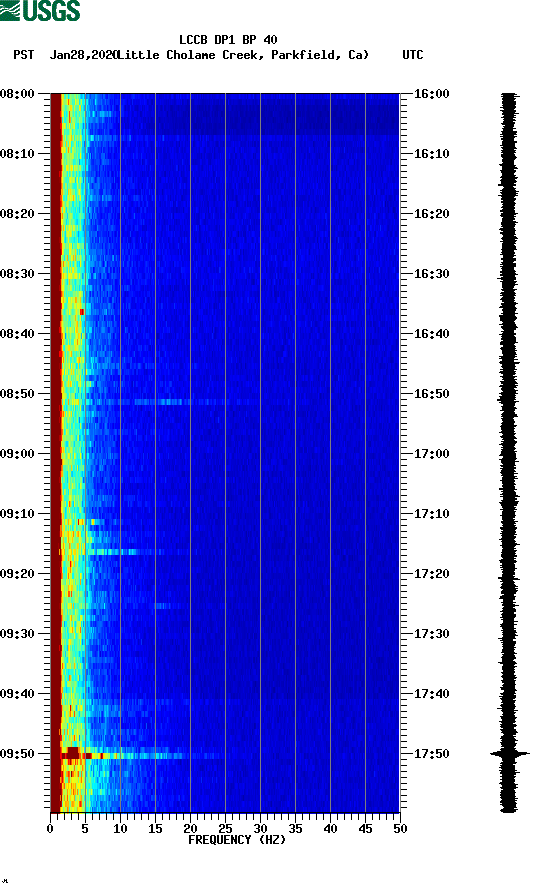Select the title text 'LCCB DP1 BP 40'

point(228,40)
